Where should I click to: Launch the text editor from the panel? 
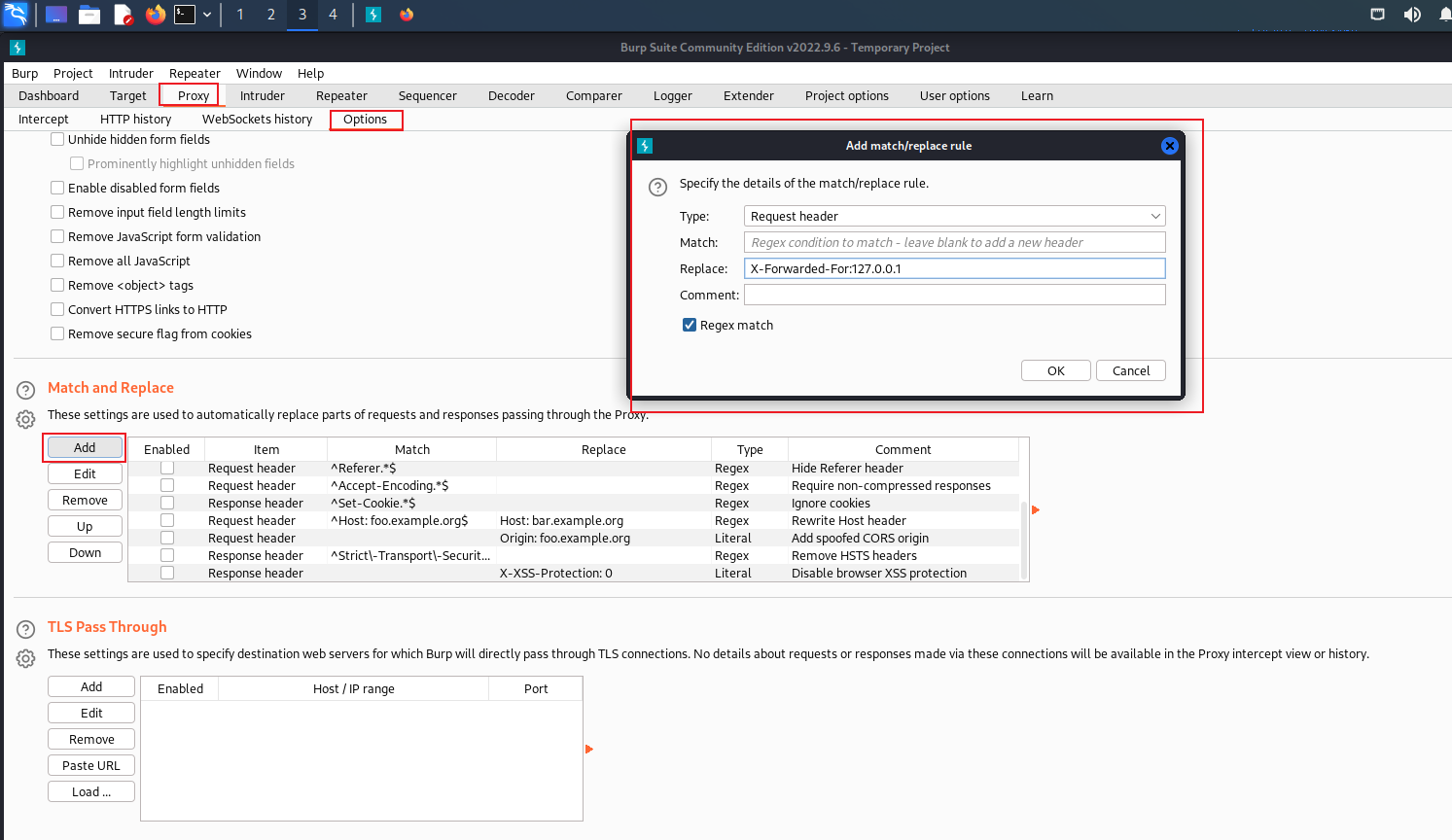click(123, 15)
